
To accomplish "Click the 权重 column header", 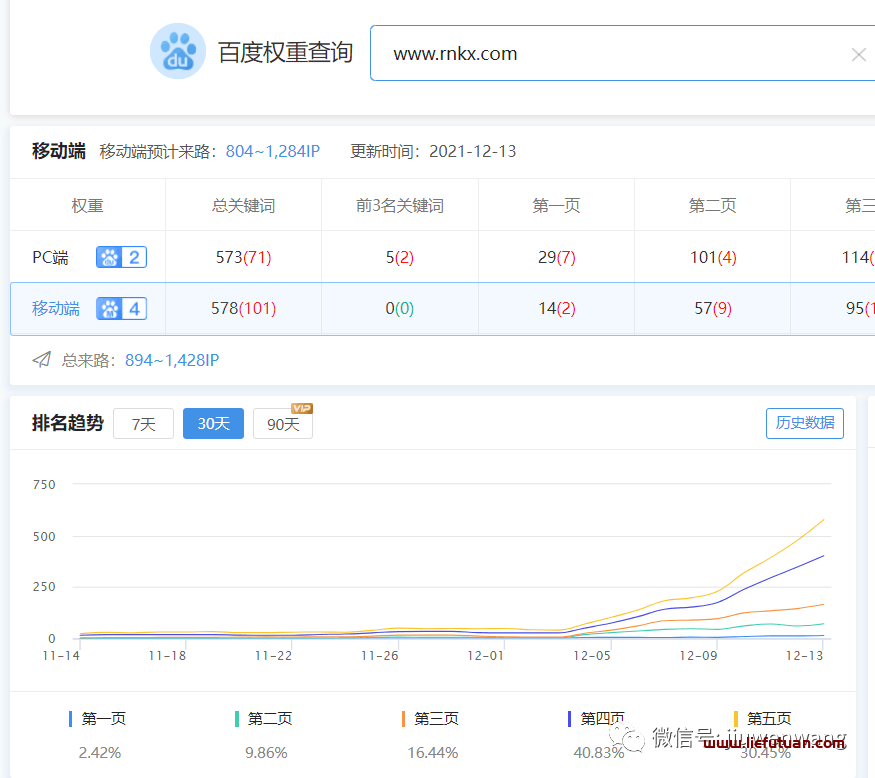I will (88, 206).
